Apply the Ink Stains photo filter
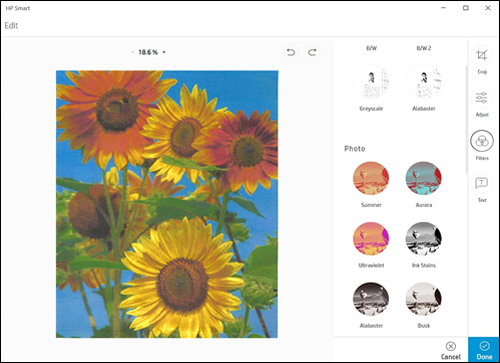 click(424, 239)
